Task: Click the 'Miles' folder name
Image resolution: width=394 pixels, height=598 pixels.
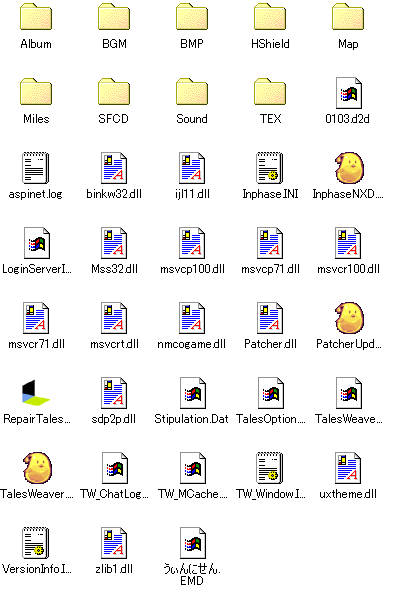Action: pos(36,119)
